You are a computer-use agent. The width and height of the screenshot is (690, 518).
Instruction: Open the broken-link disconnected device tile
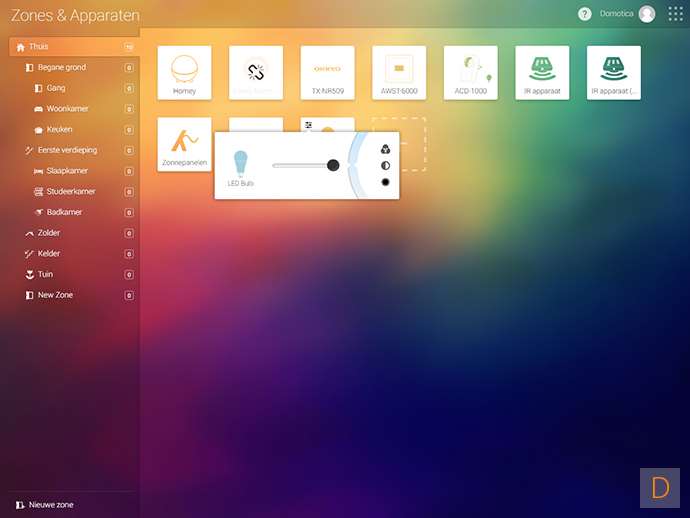point(256,73)
